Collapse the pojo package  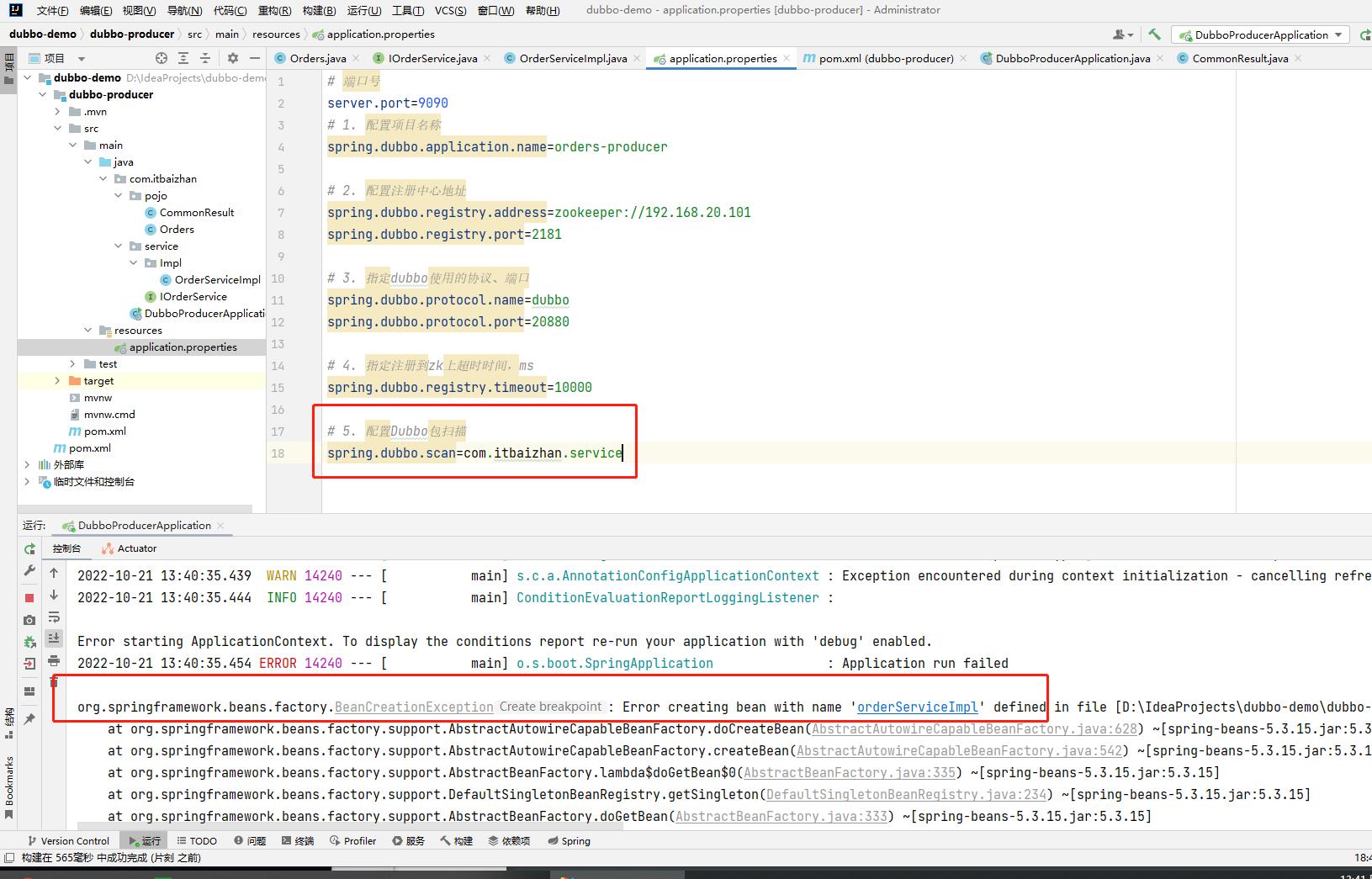[118, 195]
